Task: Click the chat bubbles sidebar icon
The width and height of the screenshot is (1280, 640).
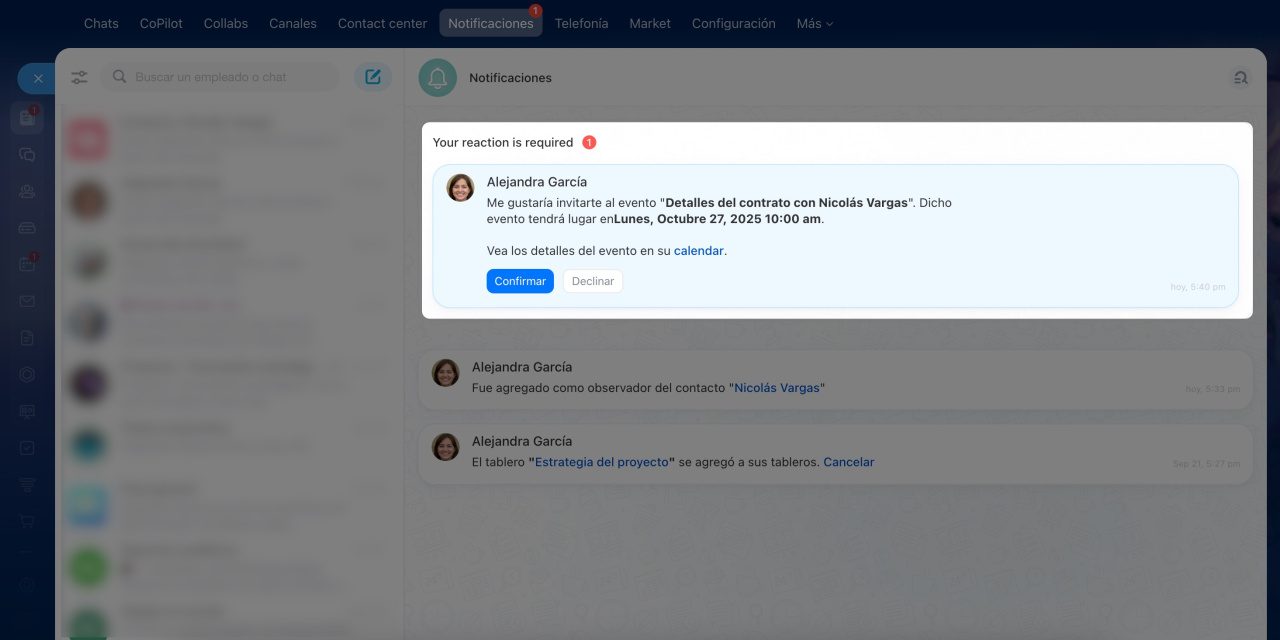Action: click(x=27, y=155)
